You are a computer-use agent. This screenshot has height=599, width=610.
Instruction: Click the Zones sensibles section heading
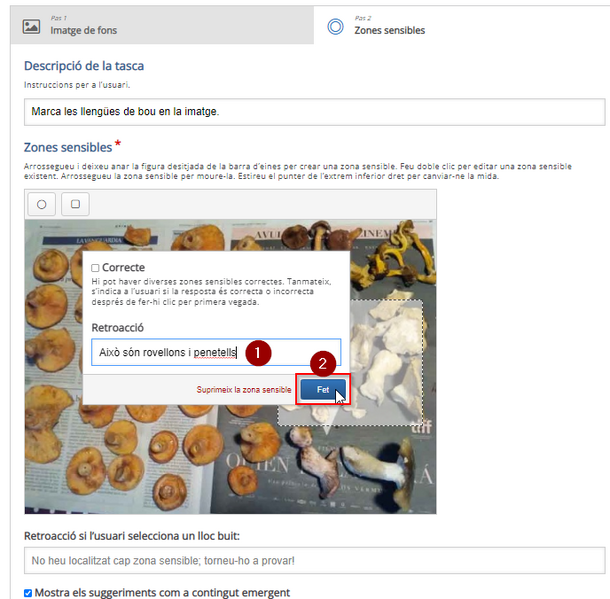click(x=68, y=147)
